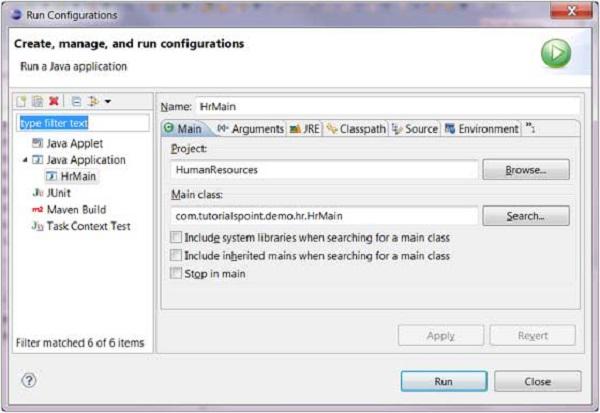
Task: Click the Search... button for main class
Action: pyautogui.click(x=526, y=216)
